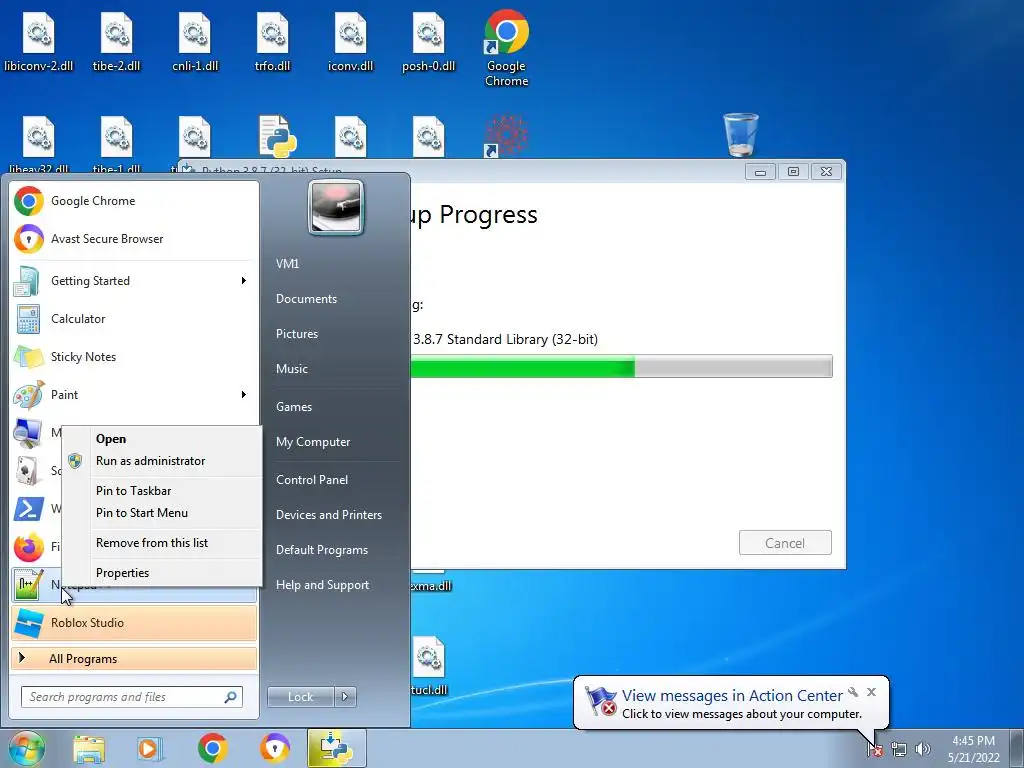The width and height of the screenshot is (1024, 768).
Task: Open Windows Explorer from taskbar
Action: [89, 749]
